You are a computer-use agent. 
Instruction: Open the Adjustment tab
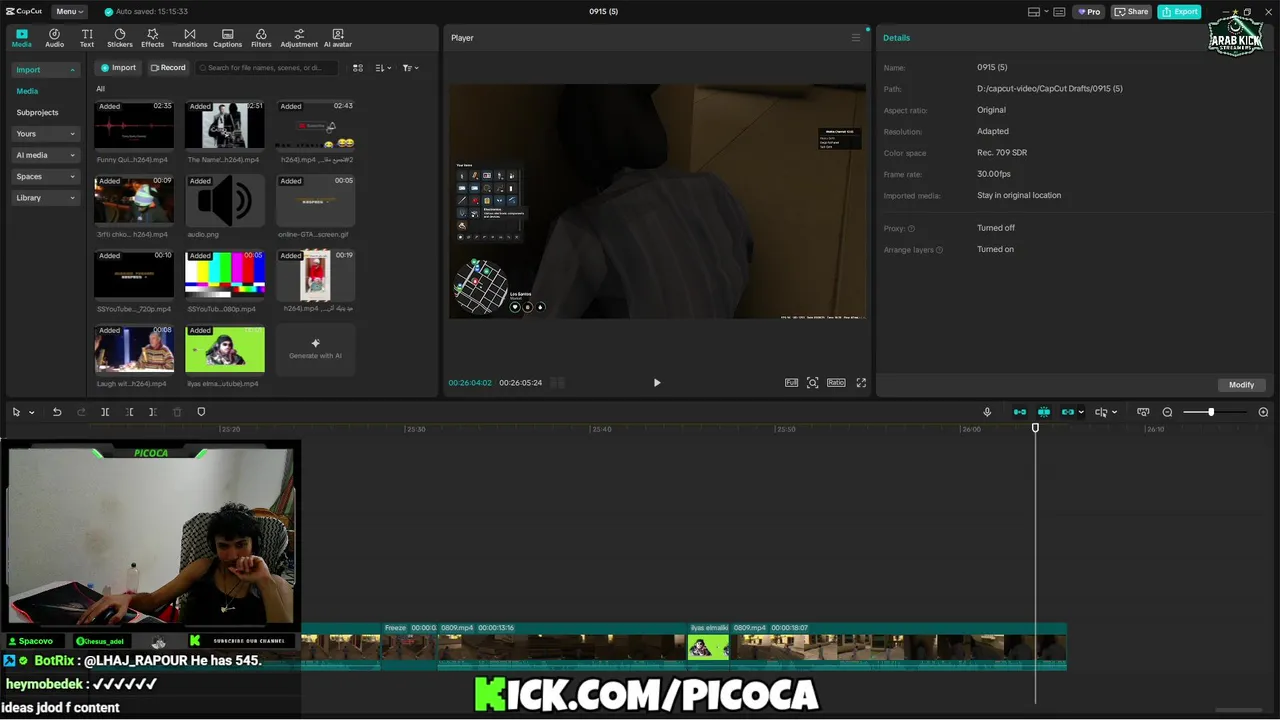(x=299, y=38)
